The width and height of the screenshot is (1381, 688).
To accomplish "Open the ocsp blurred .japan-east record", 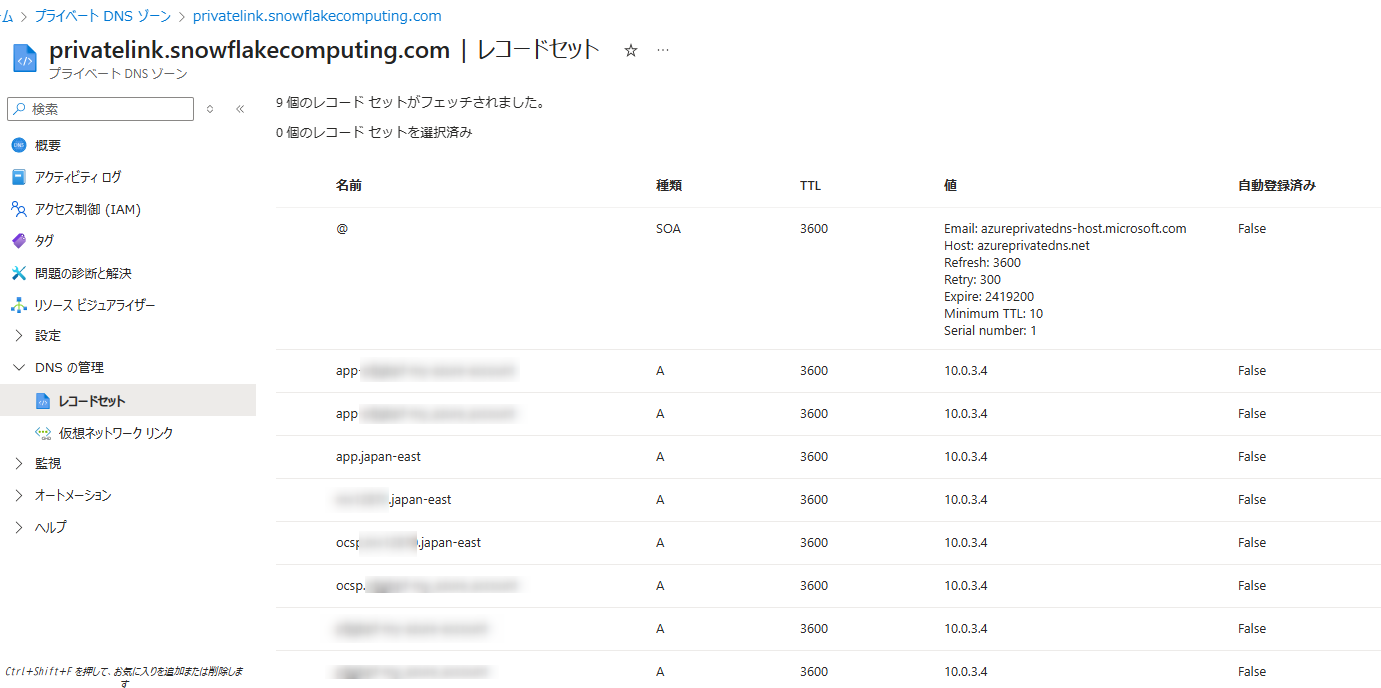I will (x=408, y=542).
